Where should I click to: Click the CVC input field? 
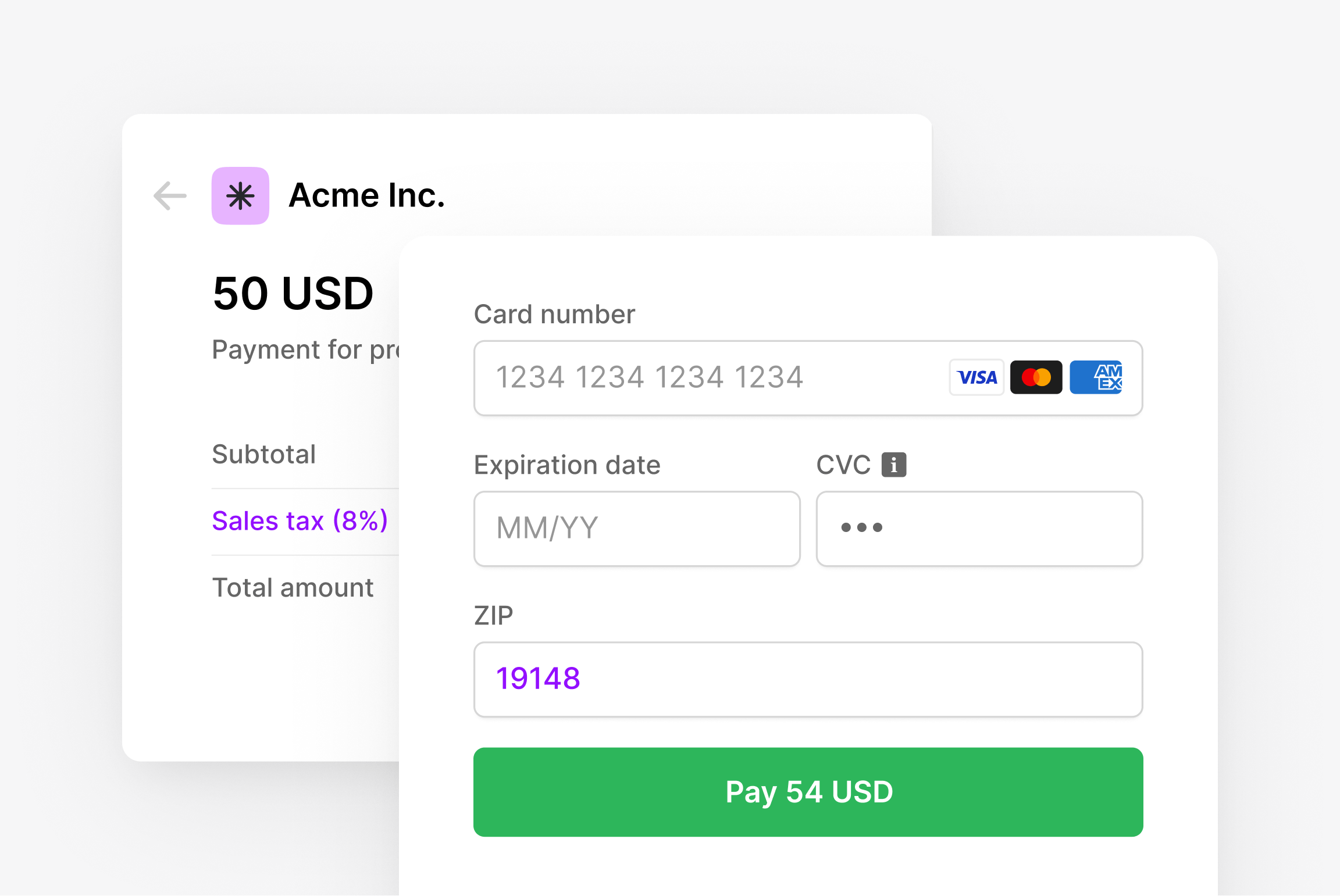pos(979,528)
